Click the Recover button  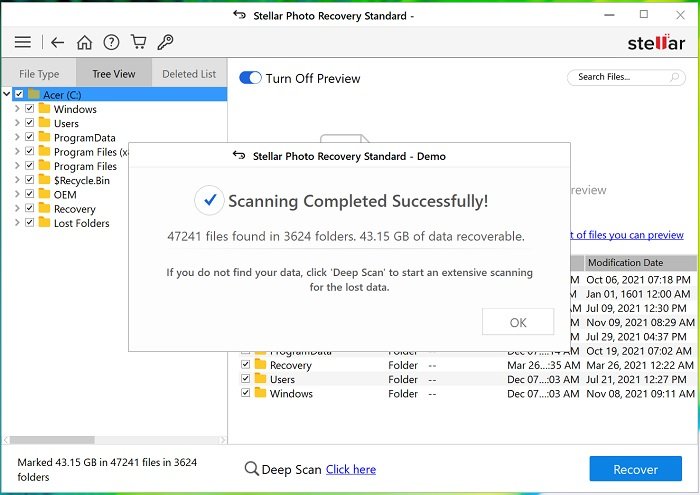click(635, 469)
